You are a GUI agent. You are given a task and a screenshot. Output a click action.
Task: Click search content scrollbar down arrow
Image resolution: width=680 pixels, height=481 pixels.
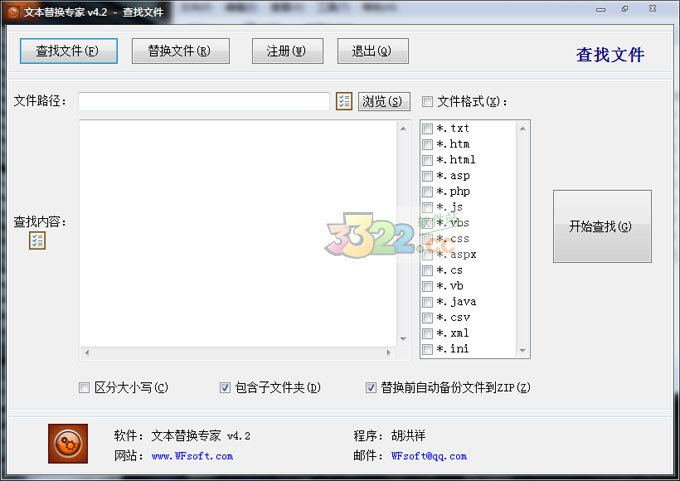click(x=403, y=339)
